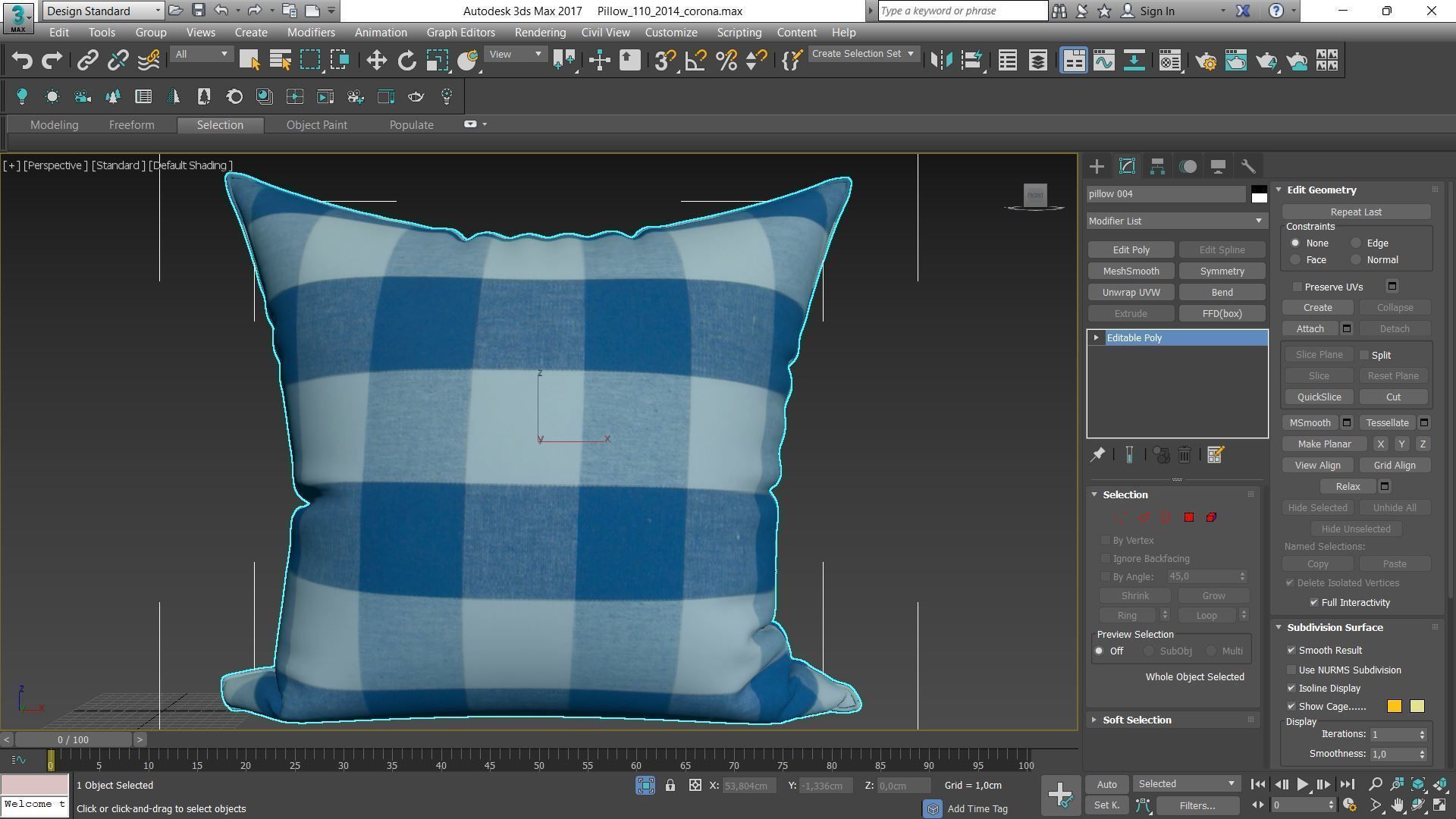Toggle 3D Snaps
1456x819 pixels.
[x=665, y=61]
